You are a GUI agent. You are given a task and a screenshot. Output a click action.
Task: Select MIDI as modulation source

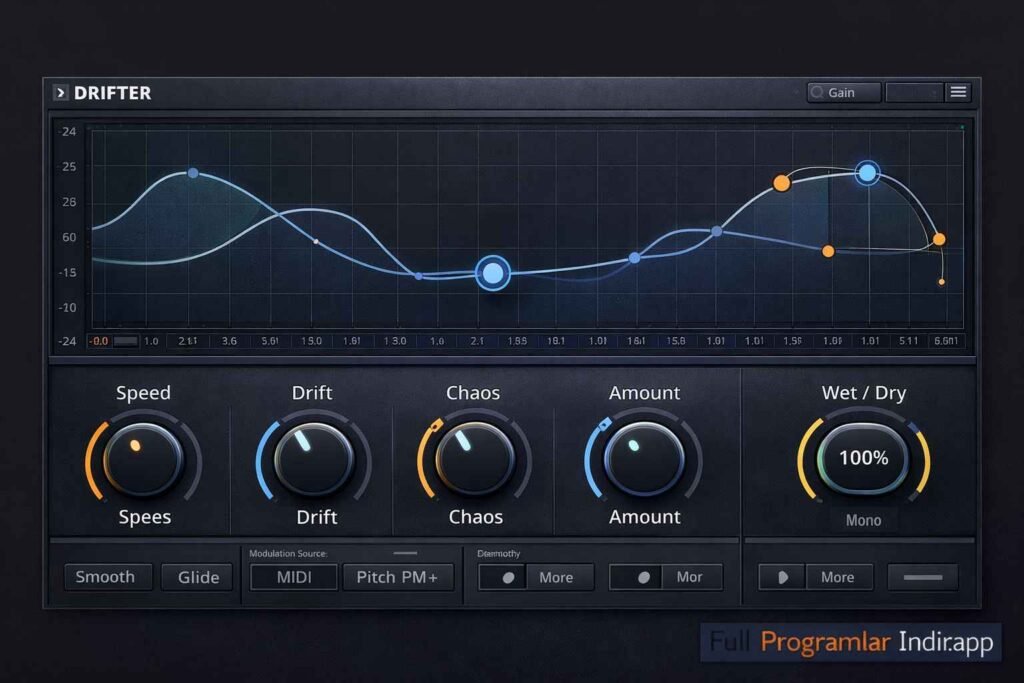pyautogui.click(x=294, y=577)
